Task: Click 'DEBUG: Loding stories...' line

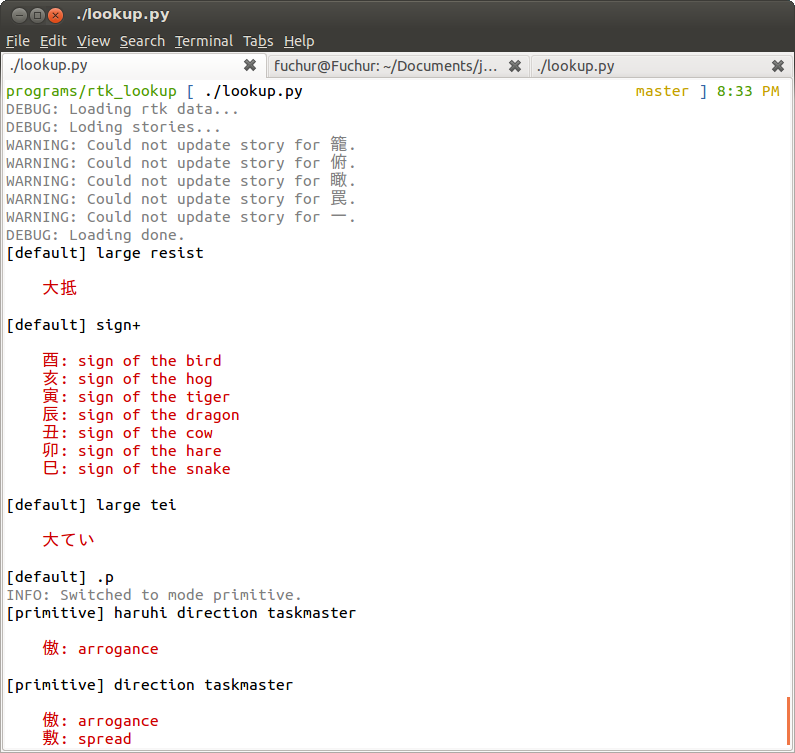Action: 113,127
